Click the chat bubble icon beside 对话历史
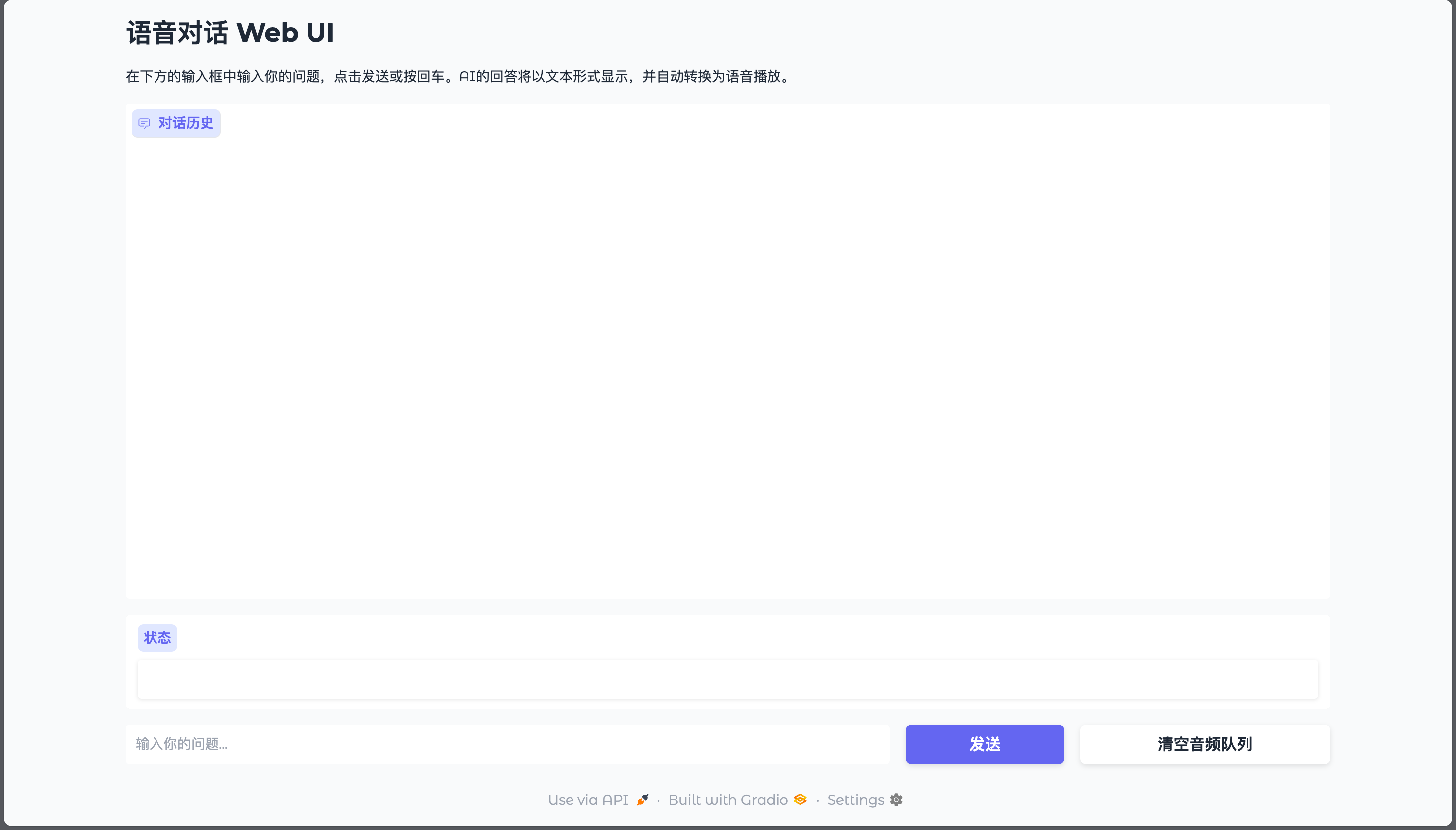Viewport: 1456px width, 830px height. tap(144, 123)
